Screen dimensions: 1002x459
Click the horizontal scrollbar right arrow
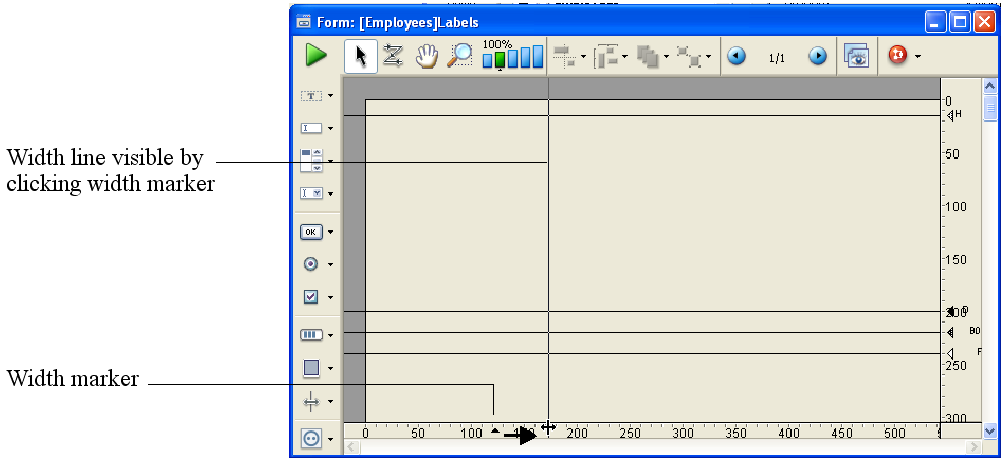[x=974, y=447]
